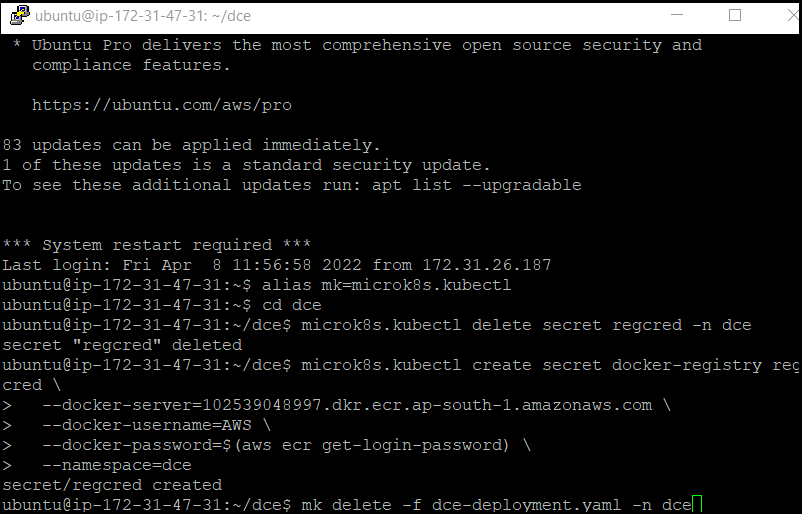The height and width of the screenshot is (514, 802).
Task: Click the 'System restart required' message
Action: (157, 245)
